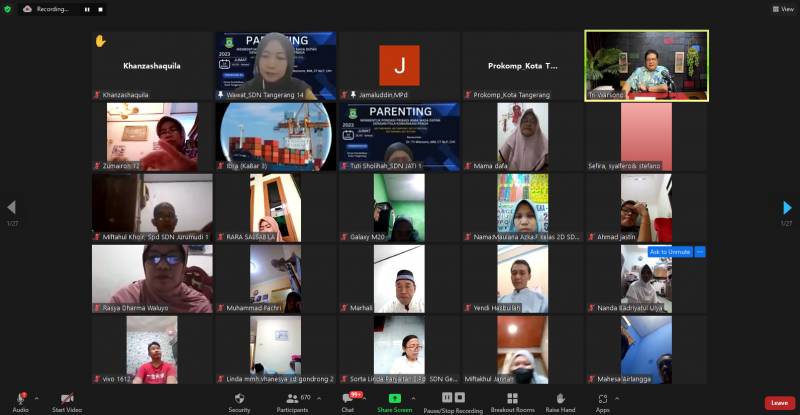Click the green Share Screen icon
Screen dimensions: 800x415
click(394, 399)
